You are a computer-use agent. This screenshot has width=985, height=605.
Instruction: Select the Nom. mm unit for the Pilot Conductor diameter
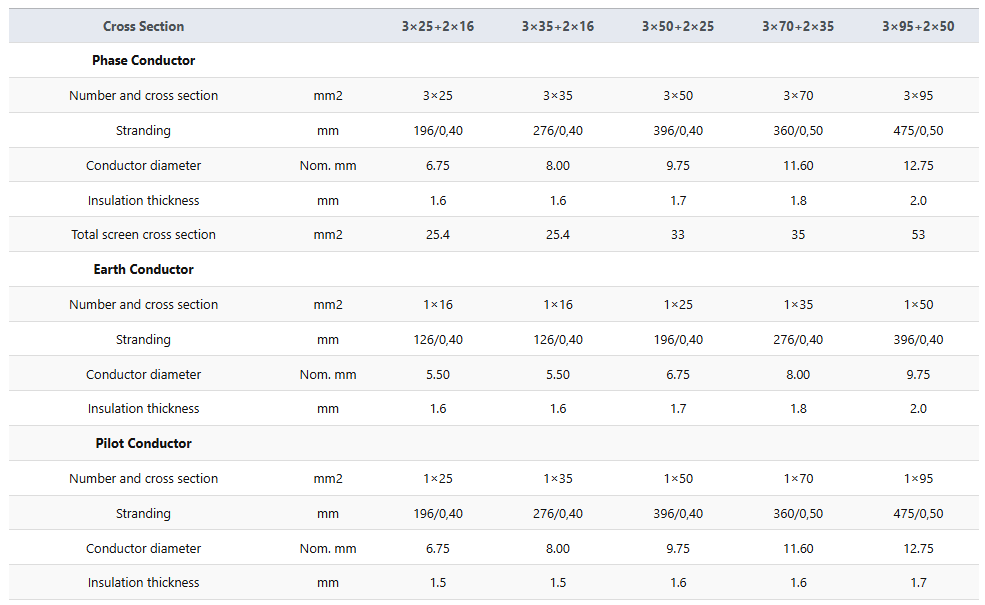[328, 548]
